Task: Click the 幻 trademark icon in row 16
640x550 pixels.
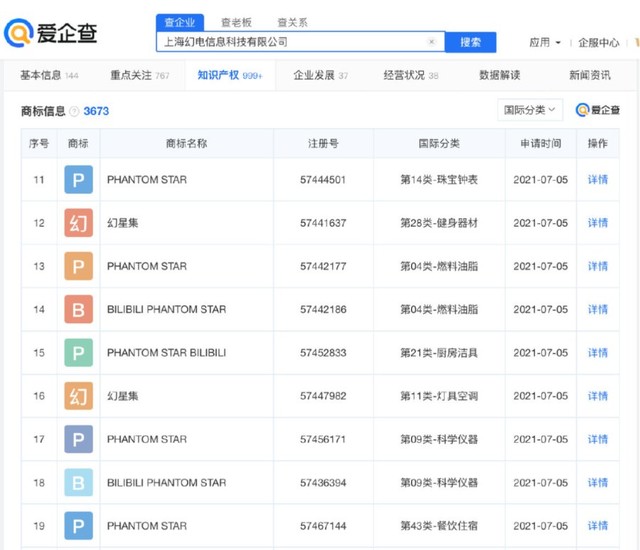Action: tap(78, 396)
